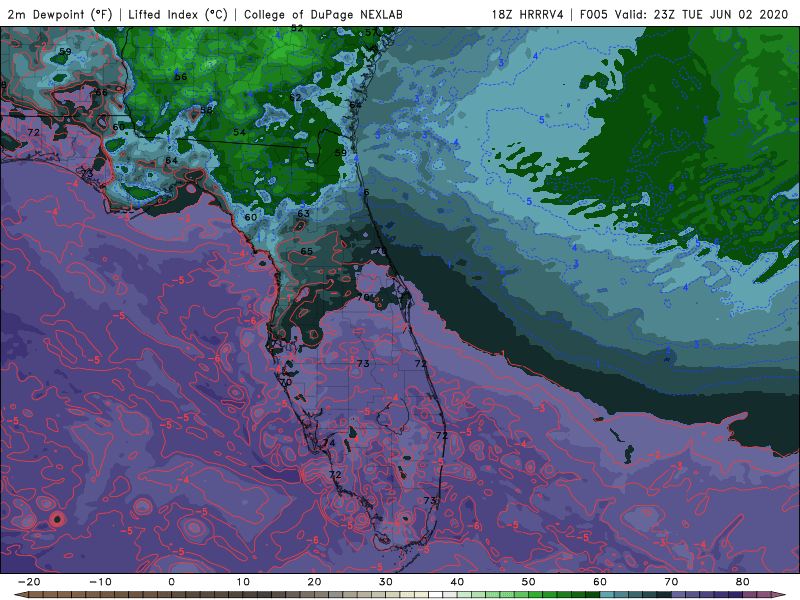Click the black dewpoint value 56 on the map
Screen dimensions: 800x600
[181, 77]
